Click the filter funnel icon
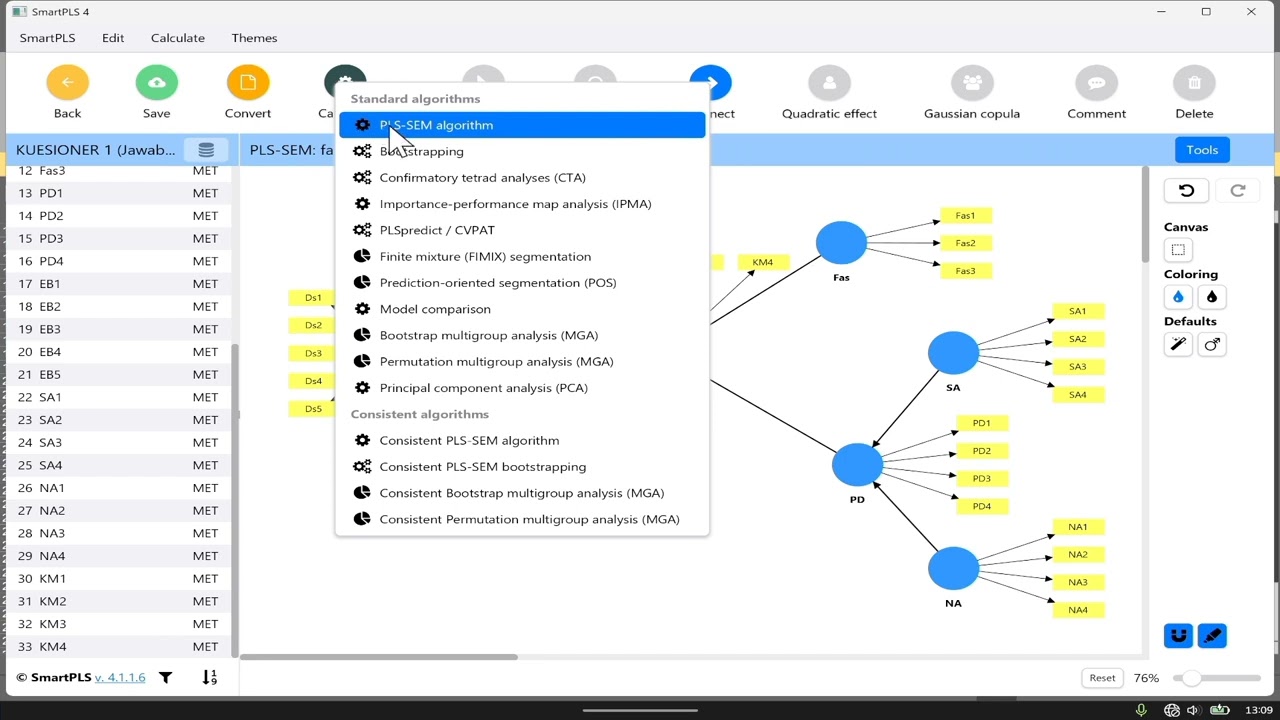This screenshot has width=1280, height=720. (x=166, y=678)
